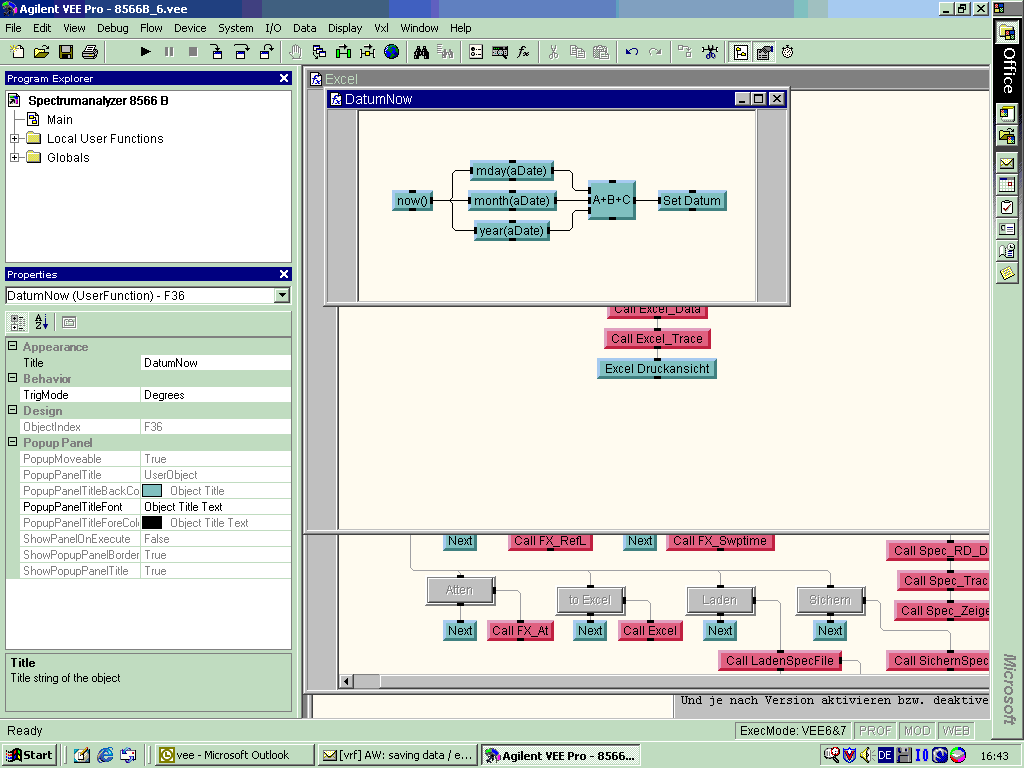
Task: Click the binoculars Find icon
Action: 421,51
